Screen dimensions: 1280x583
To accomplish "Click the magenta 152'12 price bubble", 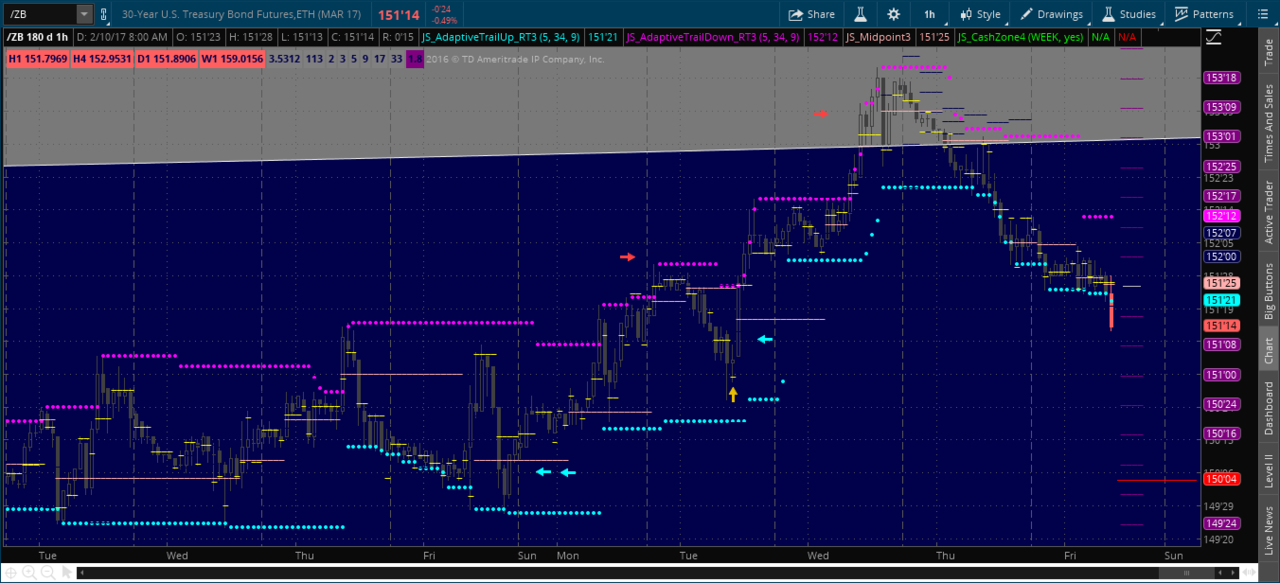I will tap(1221, 215).
